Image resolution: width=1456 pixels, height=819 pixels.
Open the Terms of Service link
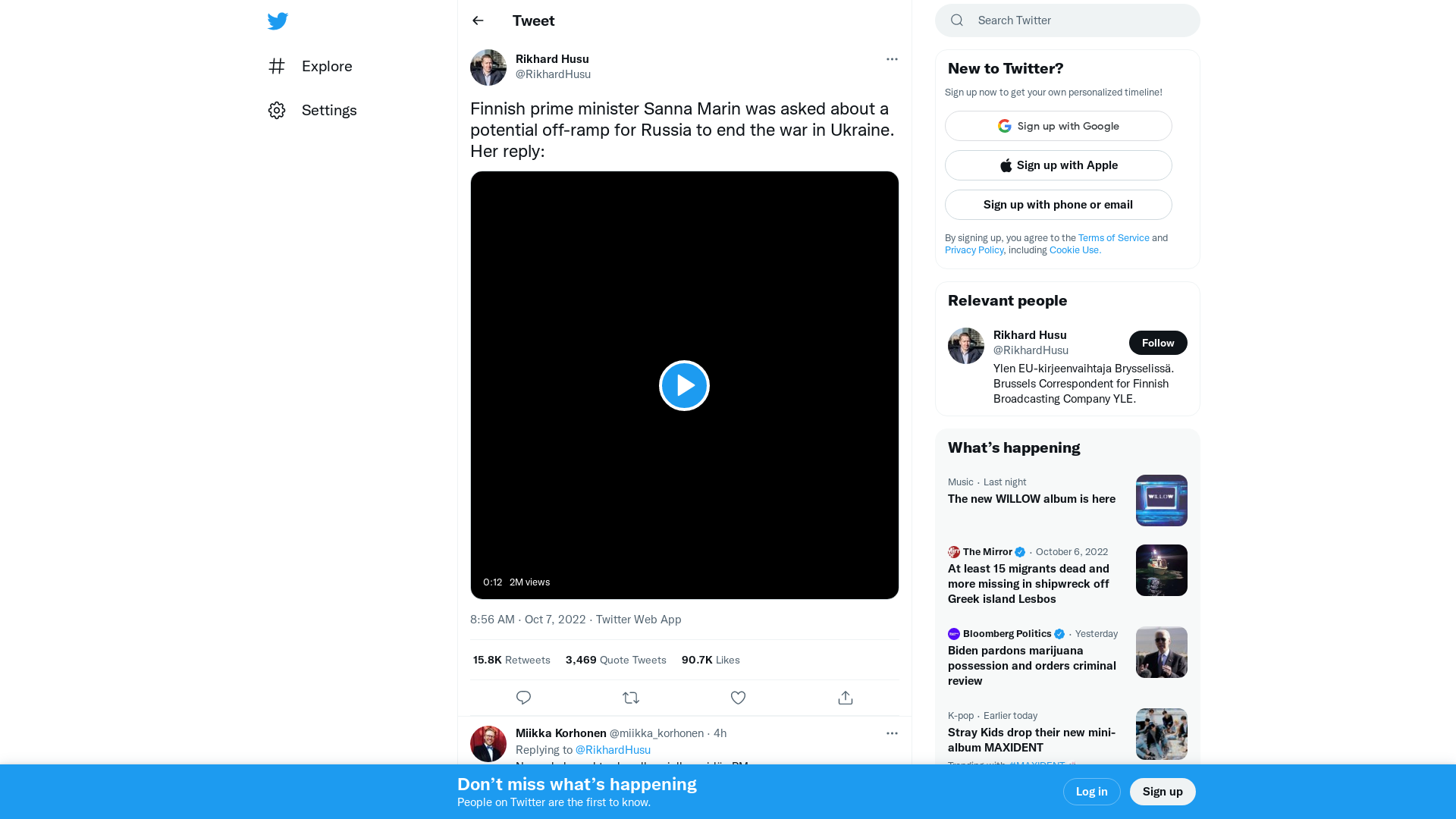tap(1113, 238)
